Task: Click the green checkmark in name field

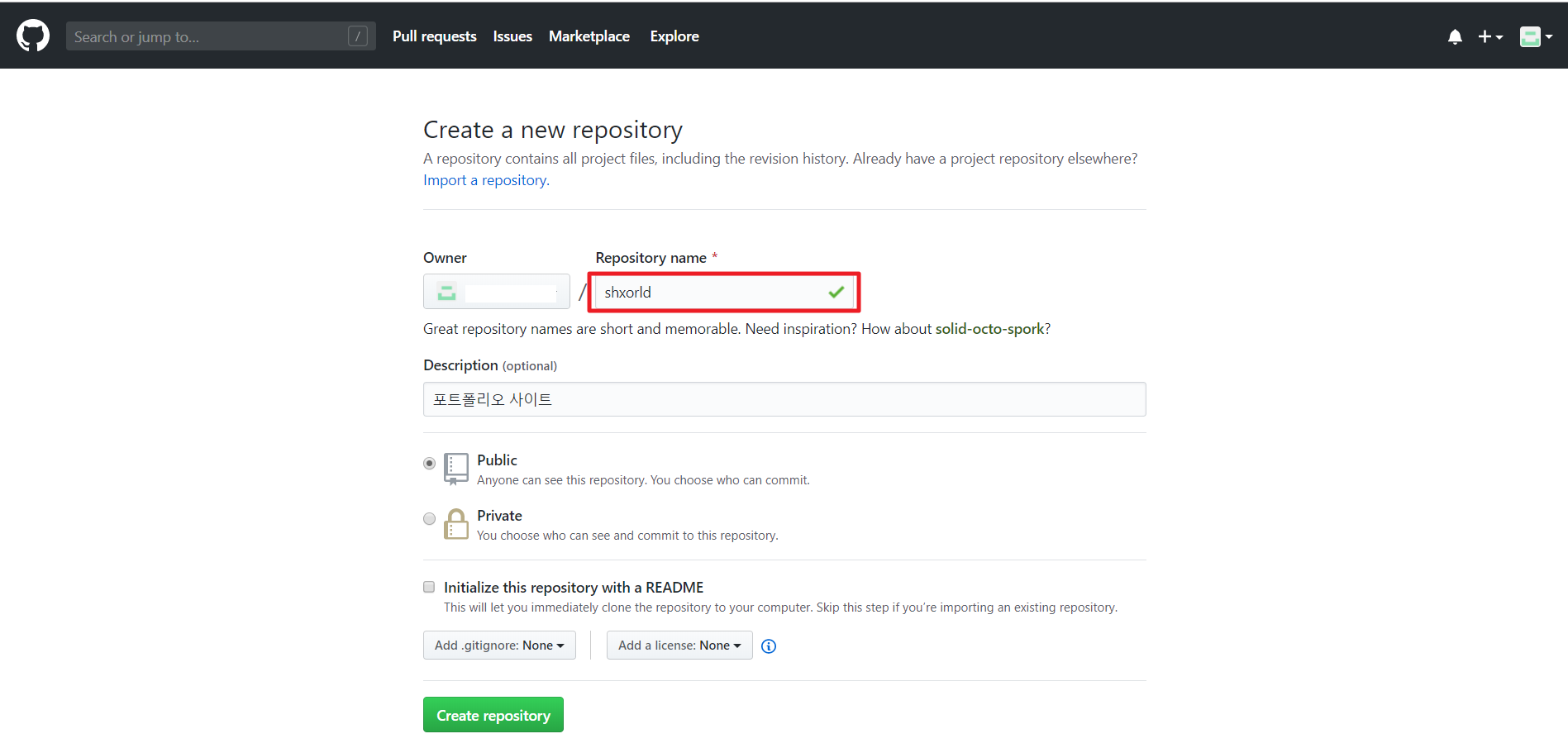Action: pyautogui.click(x=836, y=292)
